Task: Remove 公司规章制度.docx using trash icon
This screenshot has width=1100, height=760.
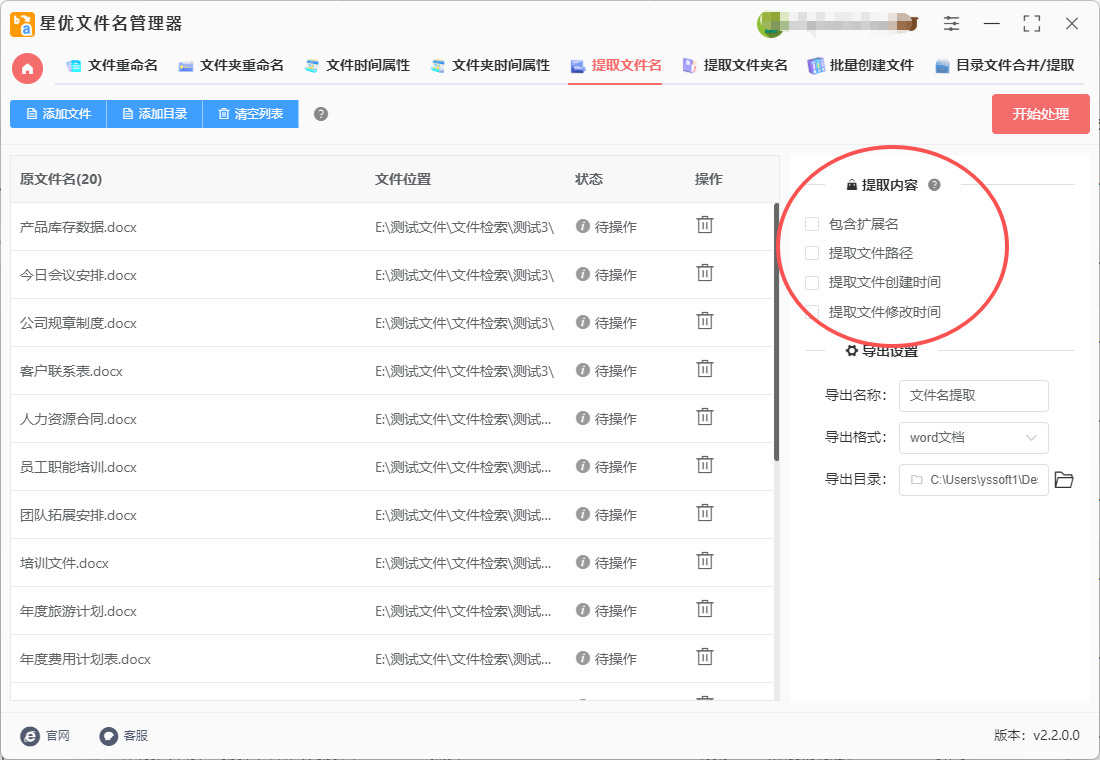Action: pos(705,321)
